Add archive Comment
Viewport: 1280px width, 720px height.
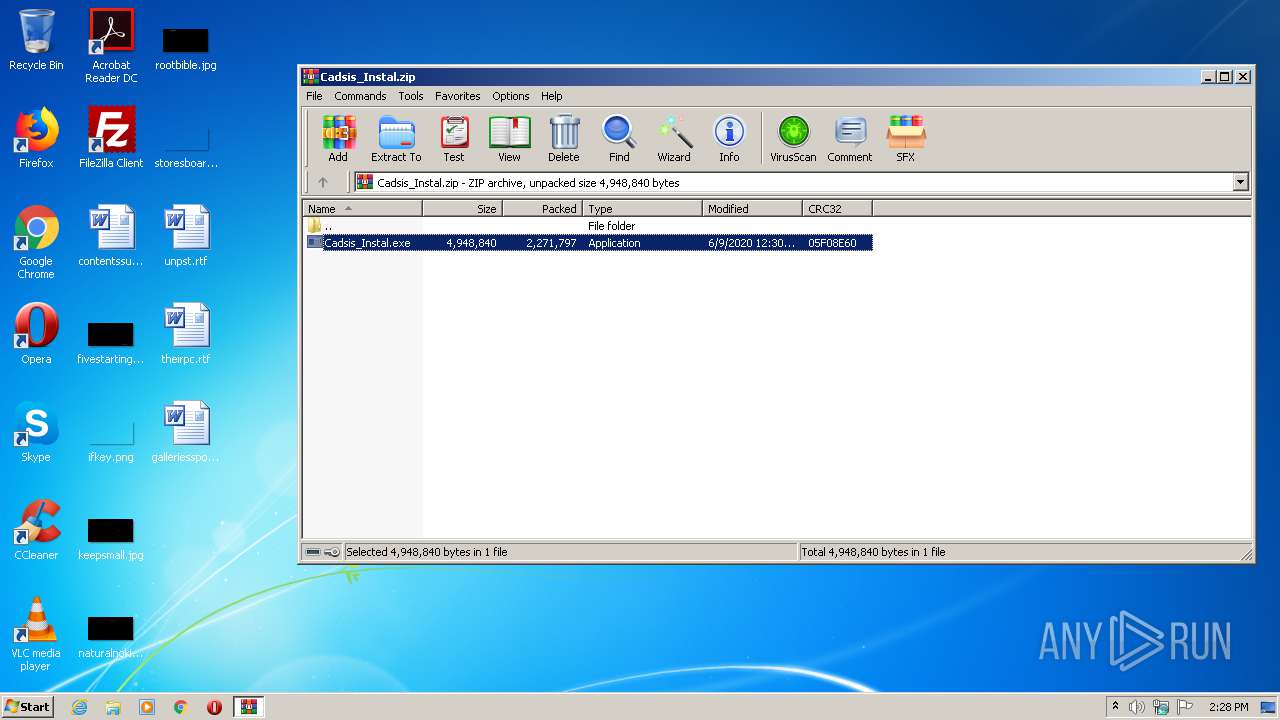[x=850, y=138]
